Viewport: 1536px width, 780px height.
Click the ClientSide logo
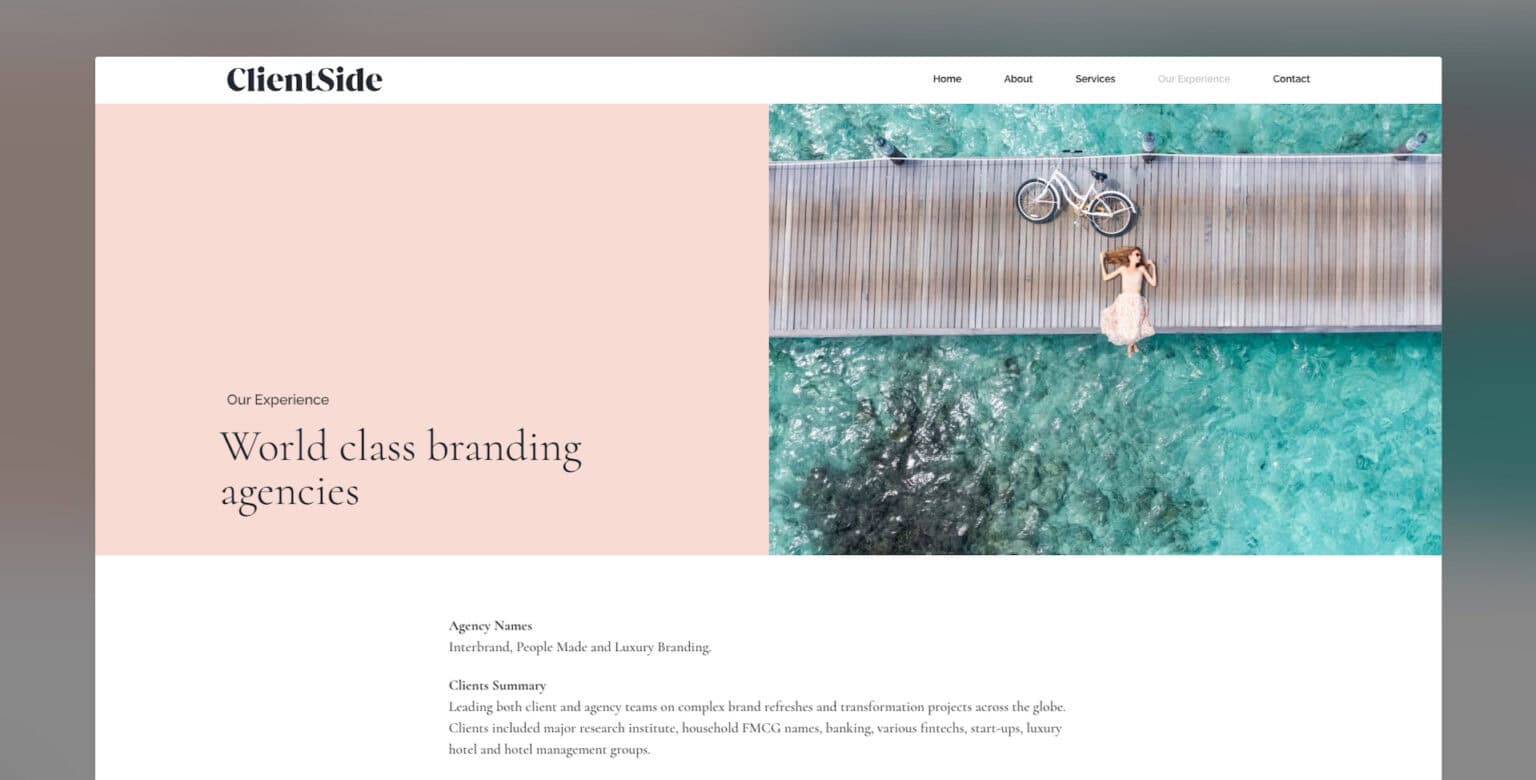click(x=304, y=79)
